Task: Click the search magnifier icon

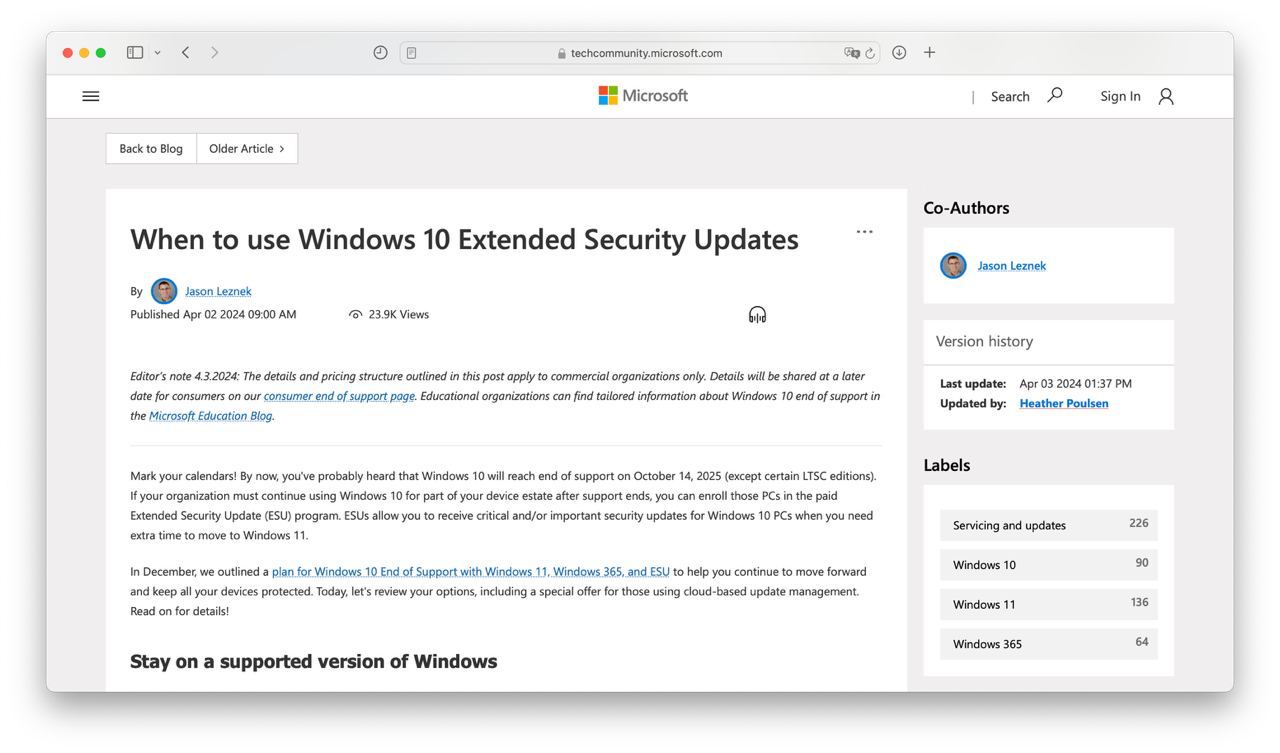Action: click(1055, 95)
